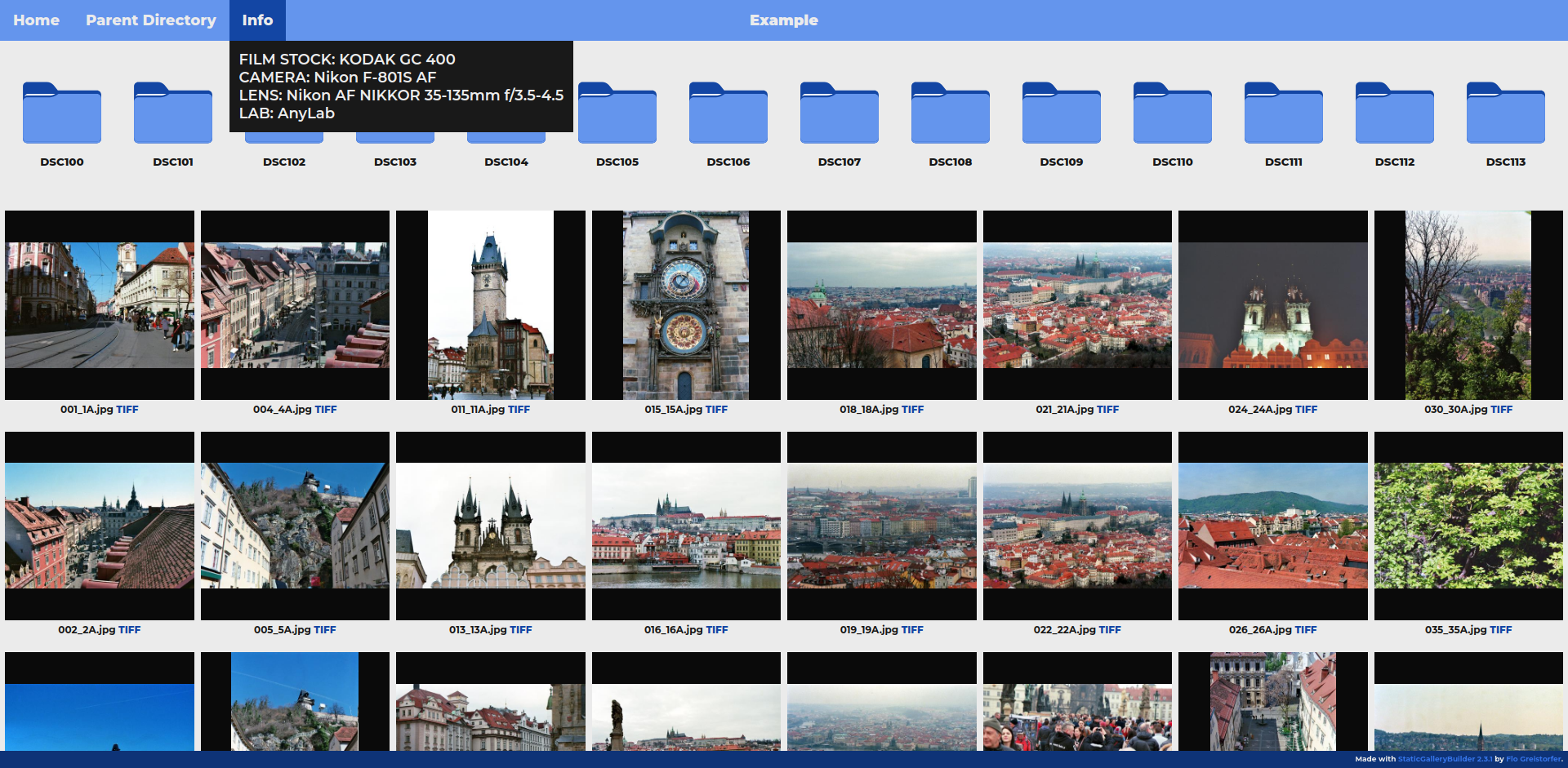Screen dimensions: 1568x768
Task: Open the DSC105 folder
Action: point(617,113)
